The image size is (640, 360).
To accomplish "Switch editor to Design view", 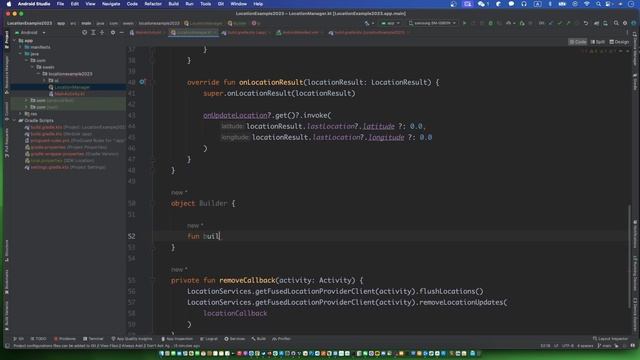I will pos(619,42).
